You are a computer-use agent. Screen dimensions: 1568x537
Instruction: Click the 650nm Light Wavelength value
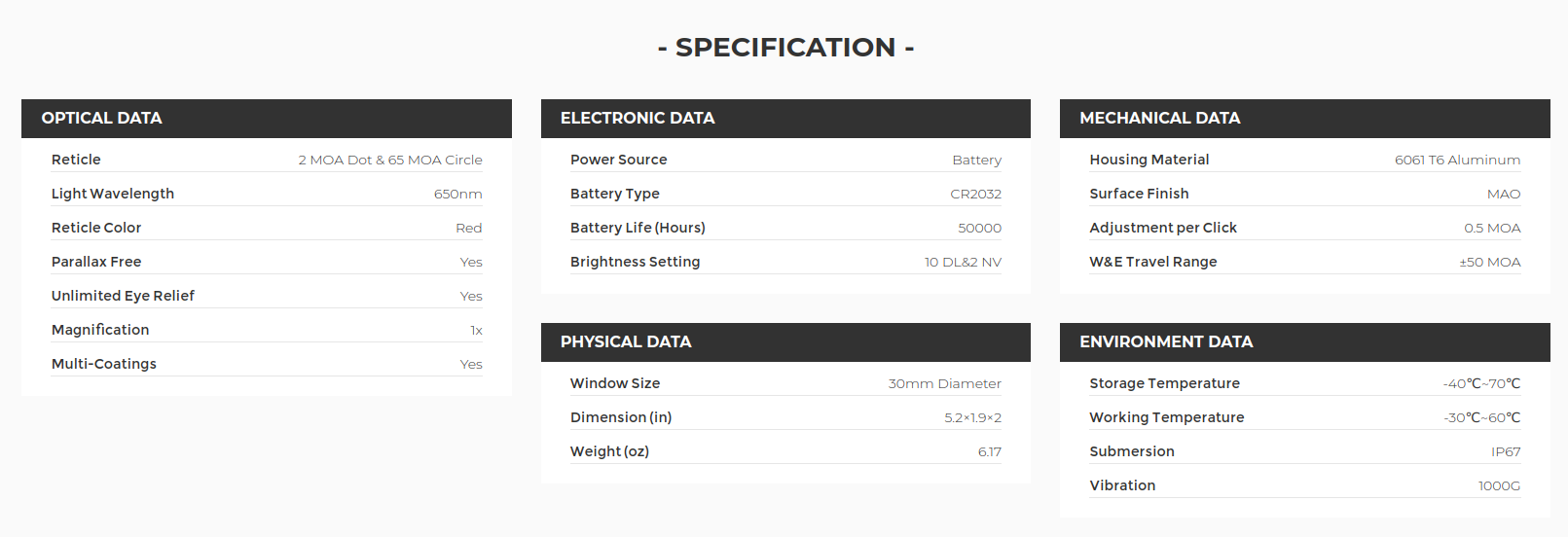457,194
